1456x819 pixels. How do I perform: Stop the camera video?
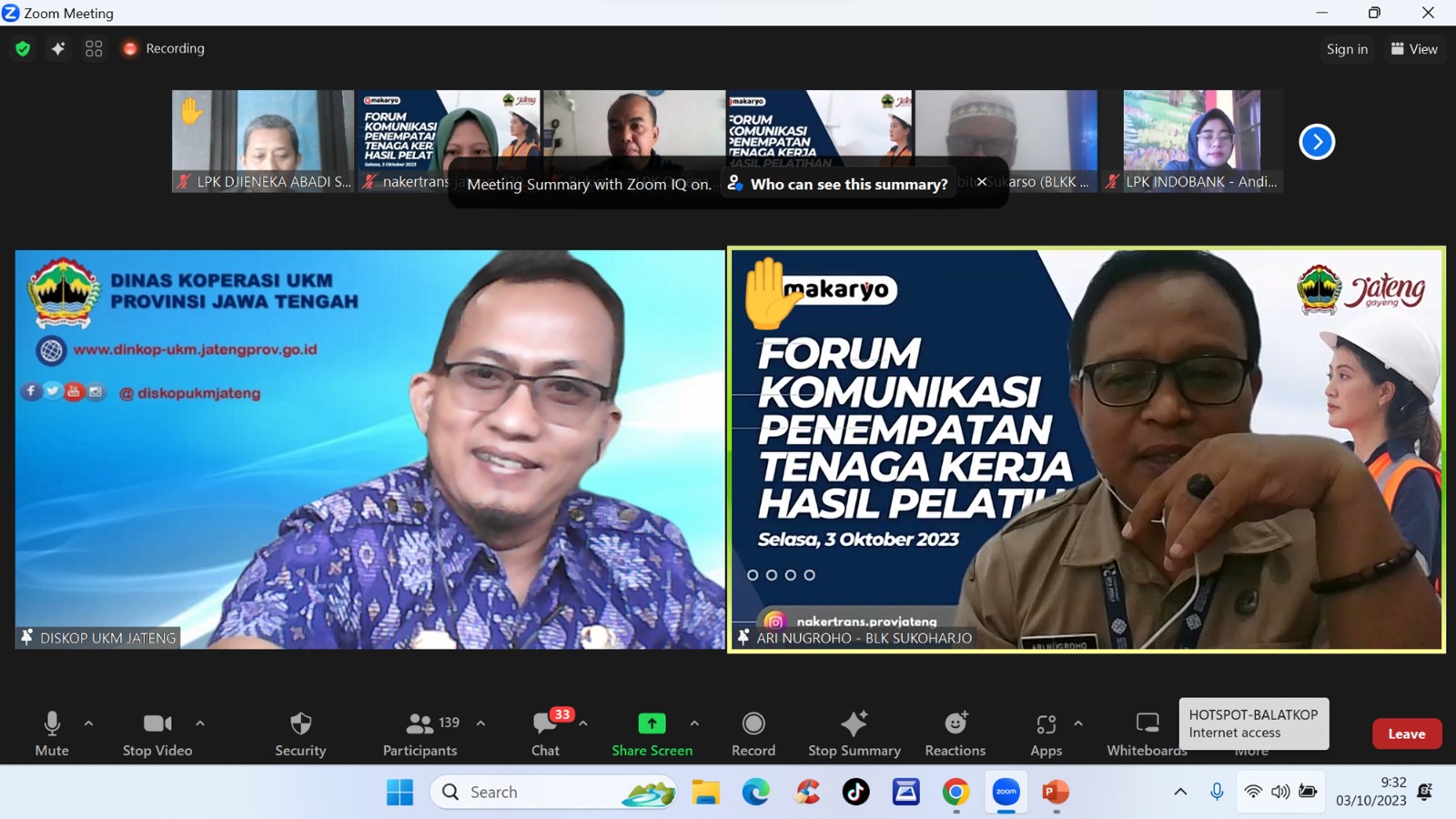pos(157,733)
